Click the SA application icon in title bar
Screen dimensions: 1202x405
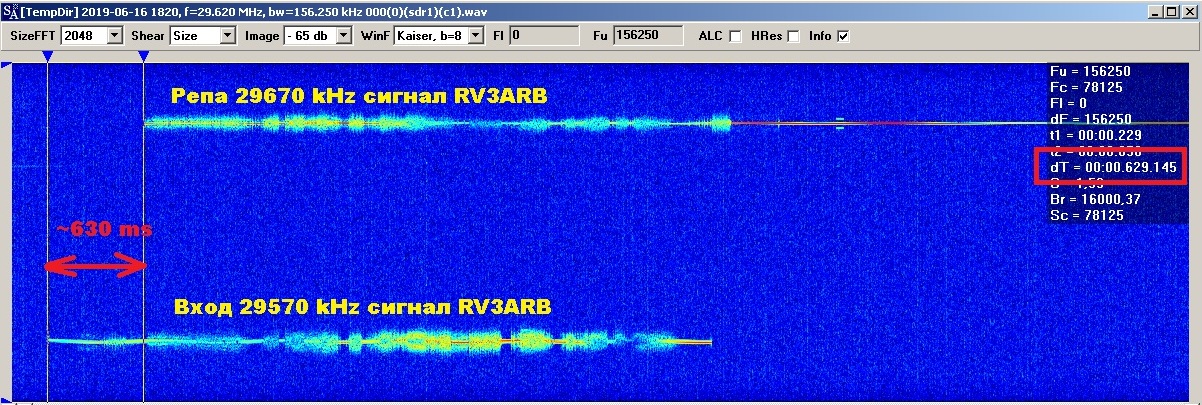tap(10, 10)
